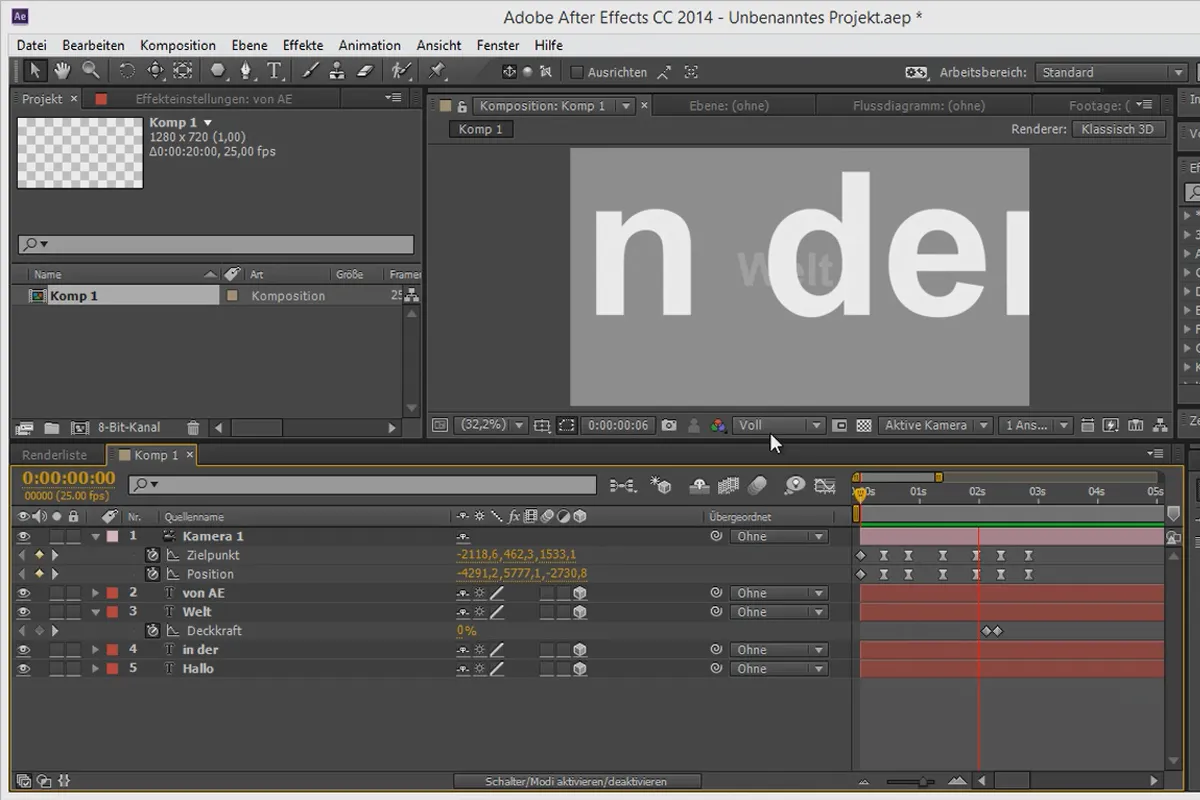
Task: Click Schalter/Modi aktivieren/deaktivieren button
Action: click(x=577, y=781)
